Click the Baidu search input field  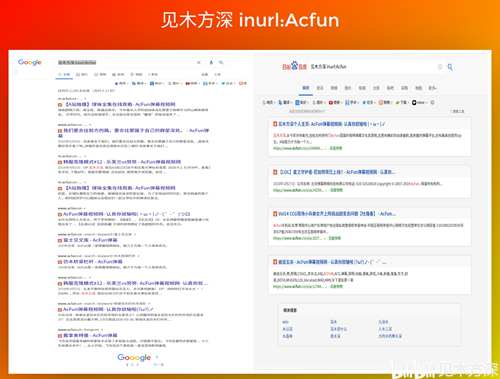pyautogui.click(x=372, y=67)
